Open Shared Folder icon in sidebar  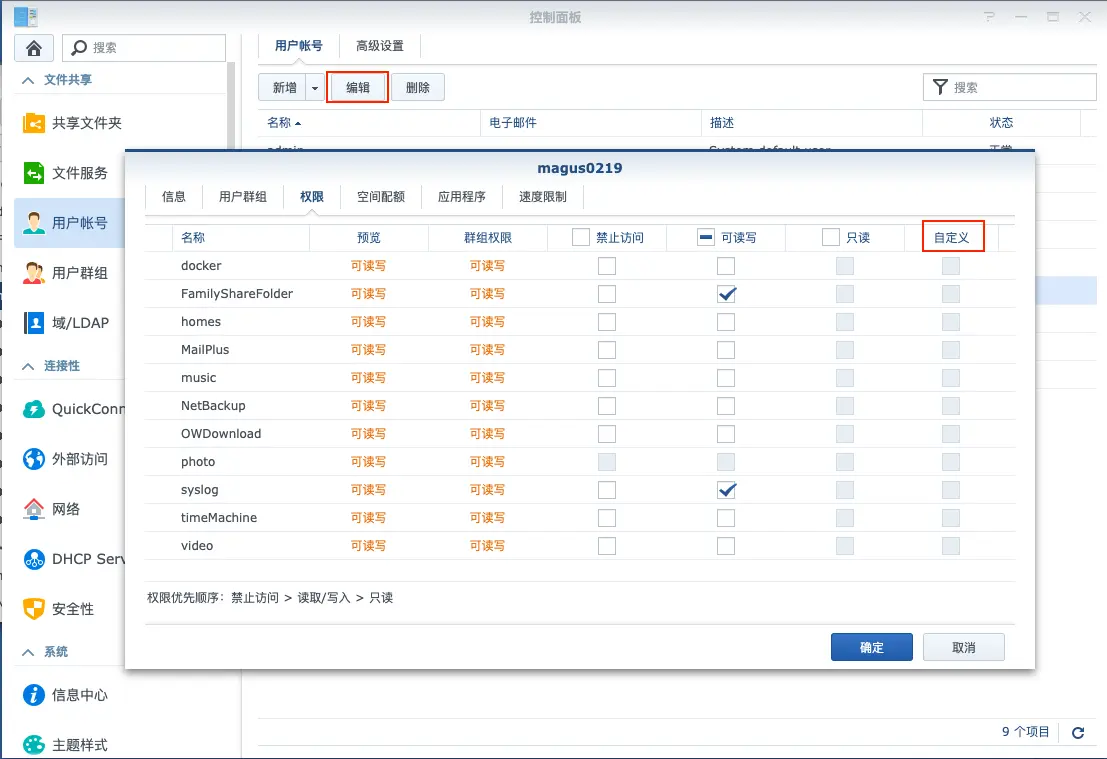click(x=34, y=123)
